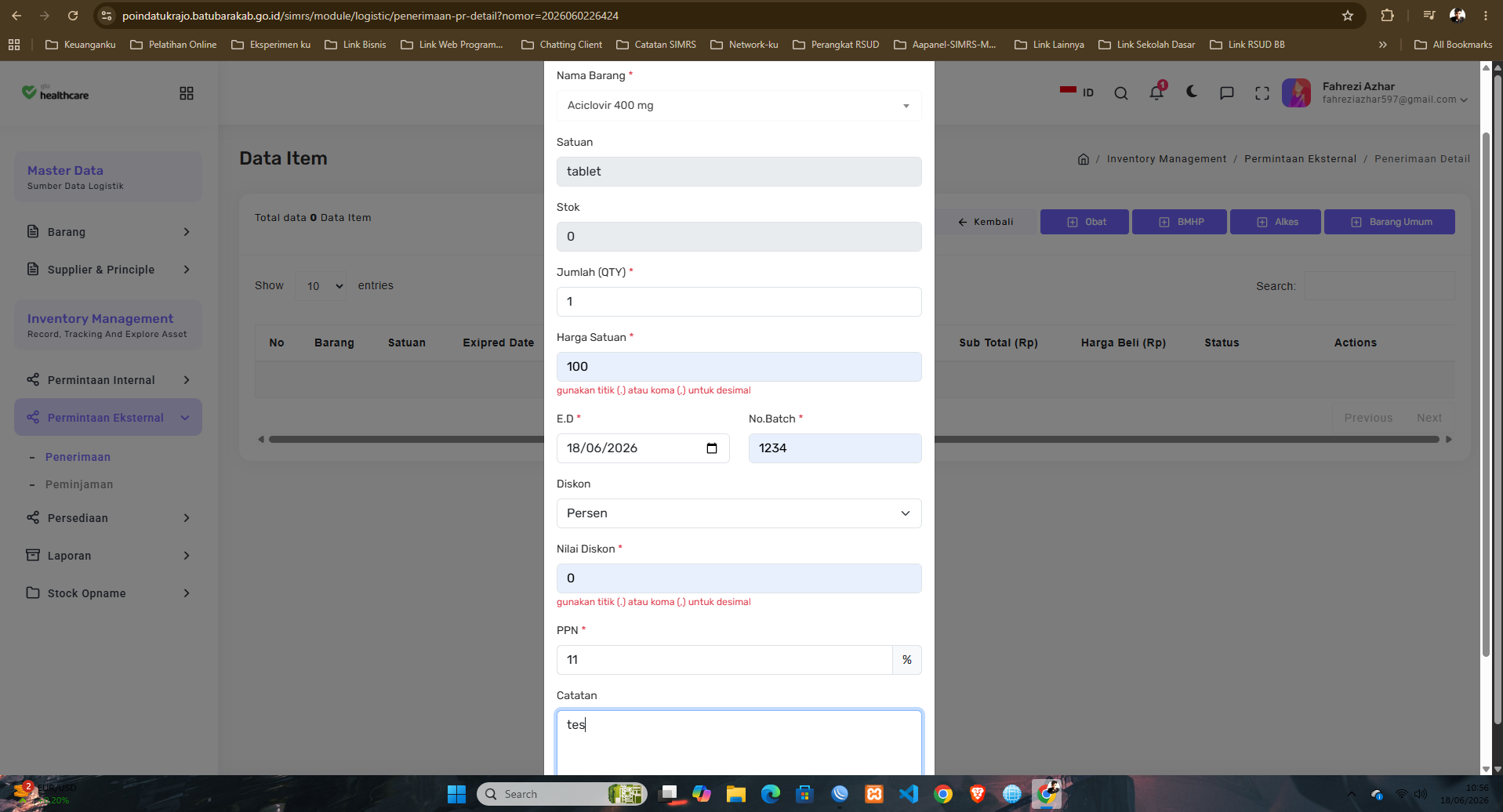
Task: Toggle dark mode moon icon
Action: click(1192, 92)
